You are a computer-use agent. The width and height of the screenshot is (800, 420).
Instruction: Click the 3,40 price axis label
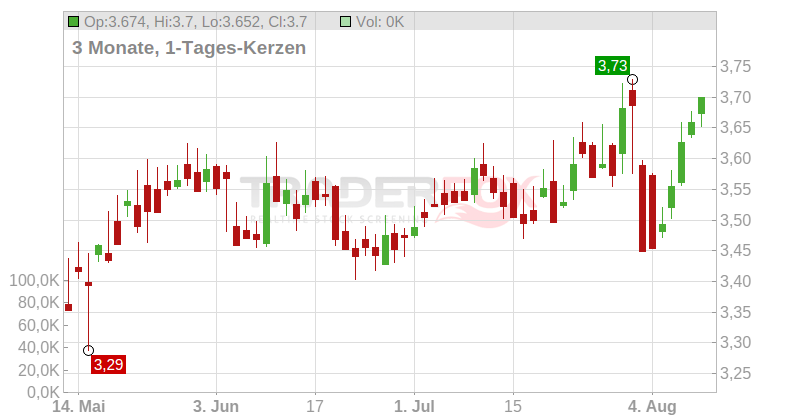pyautogui.click(x=735, y=281)
